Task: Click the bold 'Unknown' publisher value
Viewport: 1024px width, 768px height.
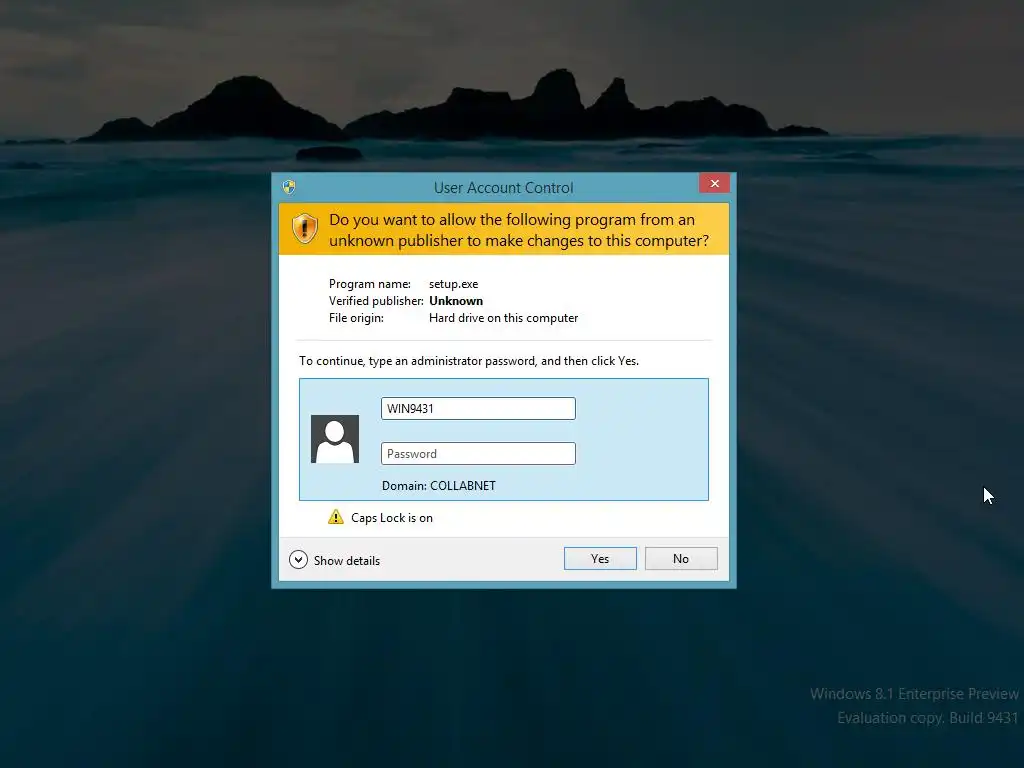Action: (456, 301)
